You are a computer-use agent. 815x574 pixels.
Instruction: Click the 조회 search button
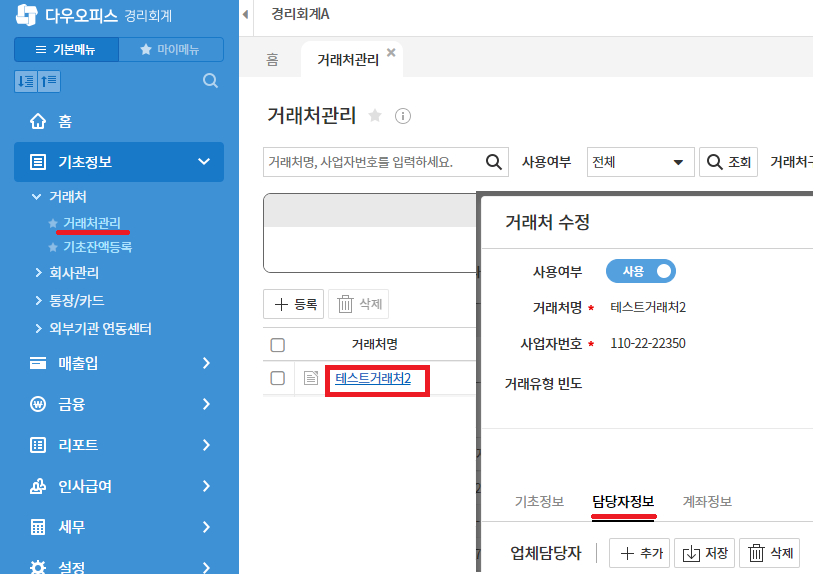(728, 162)
